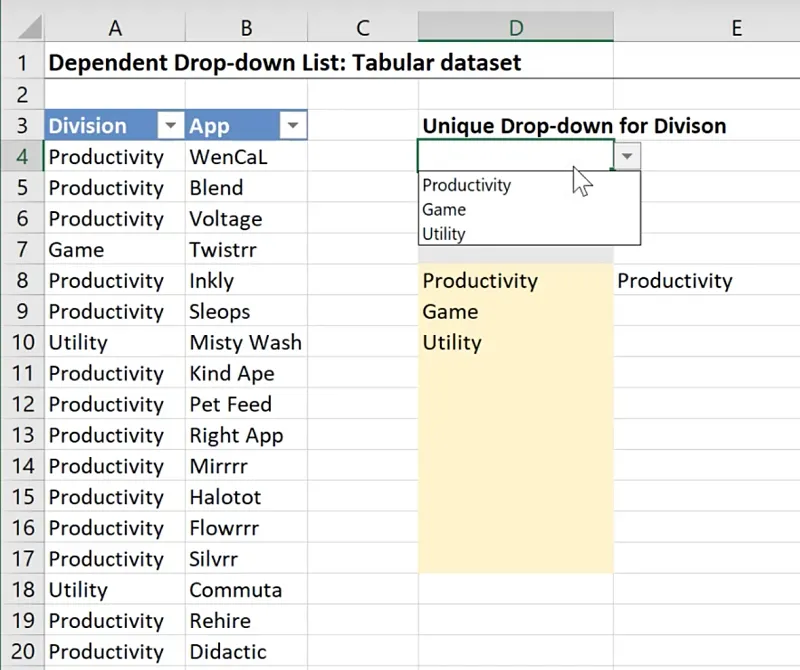Viewport: 800px width, 670px height.
Task: Click the drop-down arrow beside cell D4
Action: 627,156
